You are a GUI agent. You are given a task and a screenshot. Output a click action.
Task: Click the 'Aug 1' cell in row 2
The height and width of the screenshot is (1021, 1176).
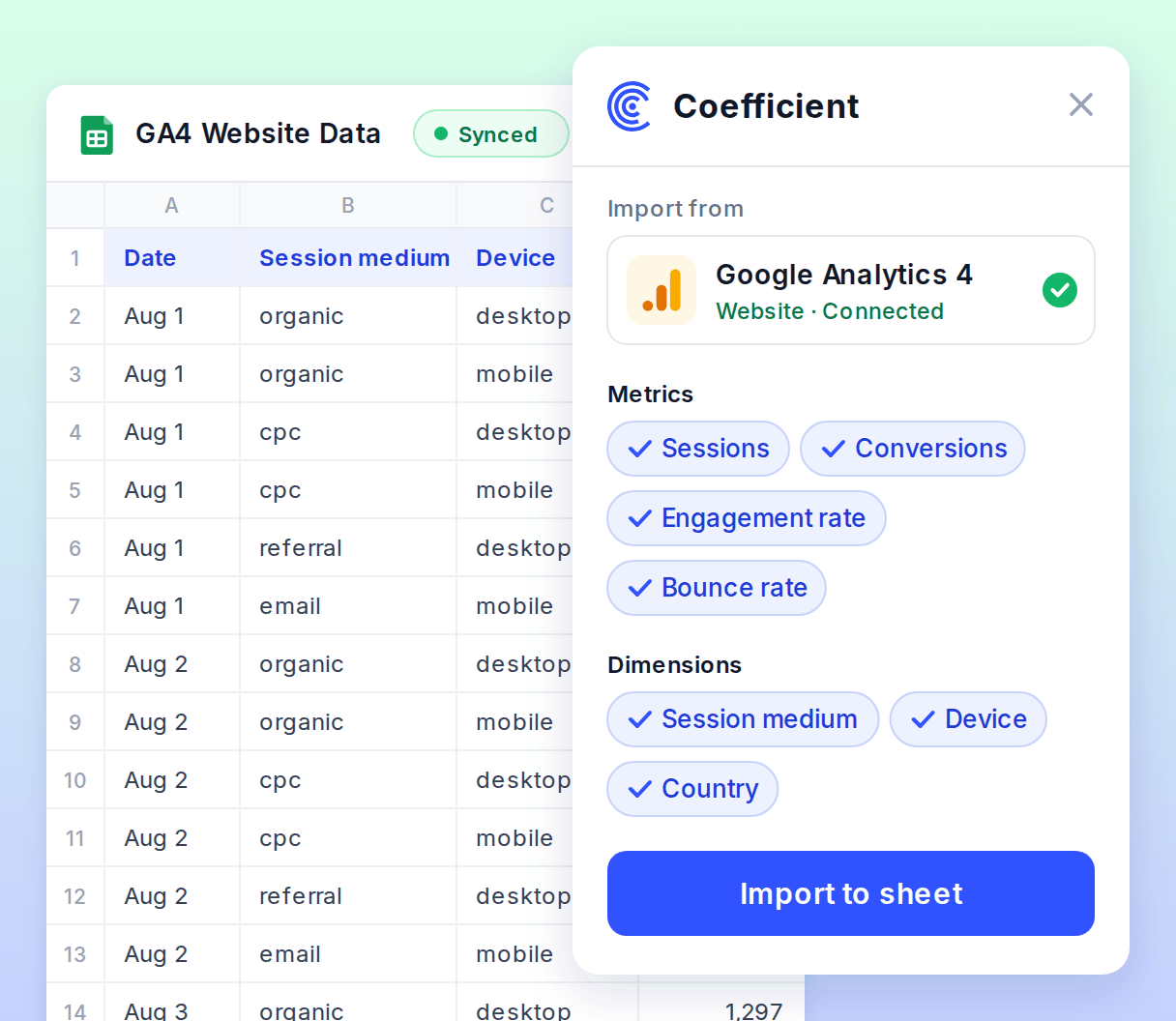coord(172,316)
